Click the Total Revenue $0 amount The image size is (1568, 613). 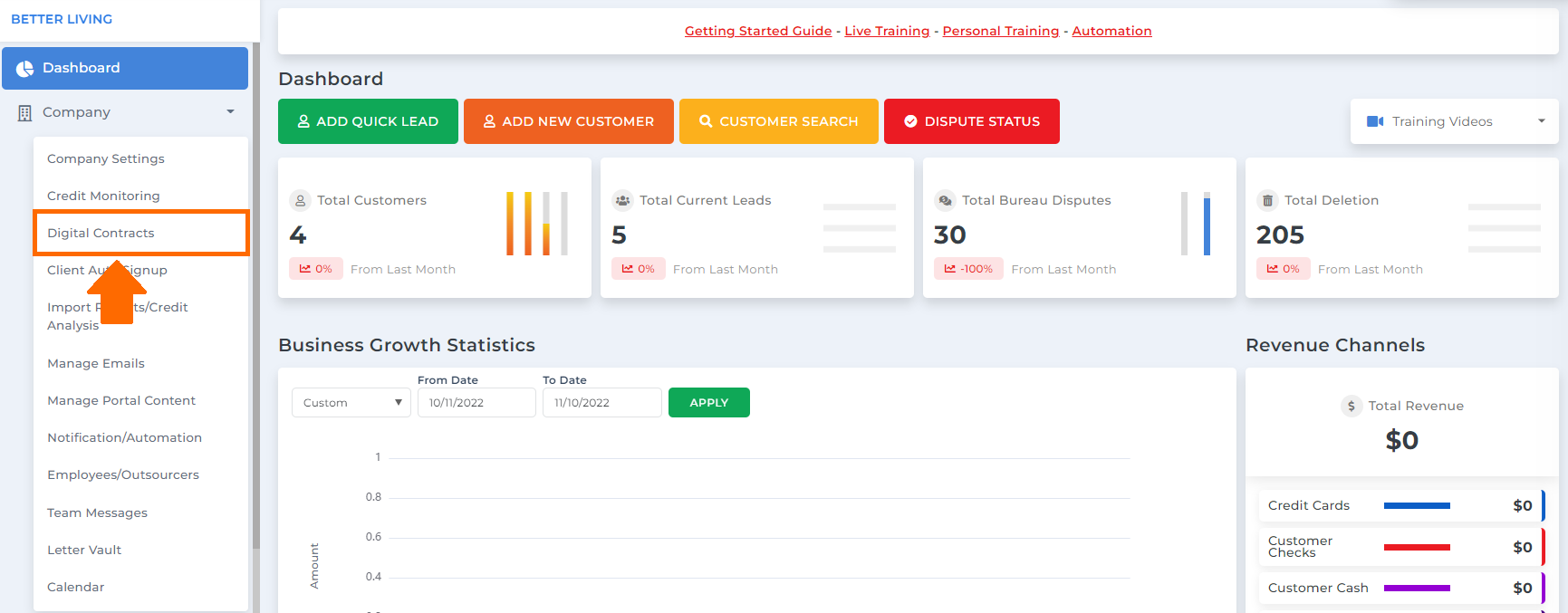coord(1402,441)
